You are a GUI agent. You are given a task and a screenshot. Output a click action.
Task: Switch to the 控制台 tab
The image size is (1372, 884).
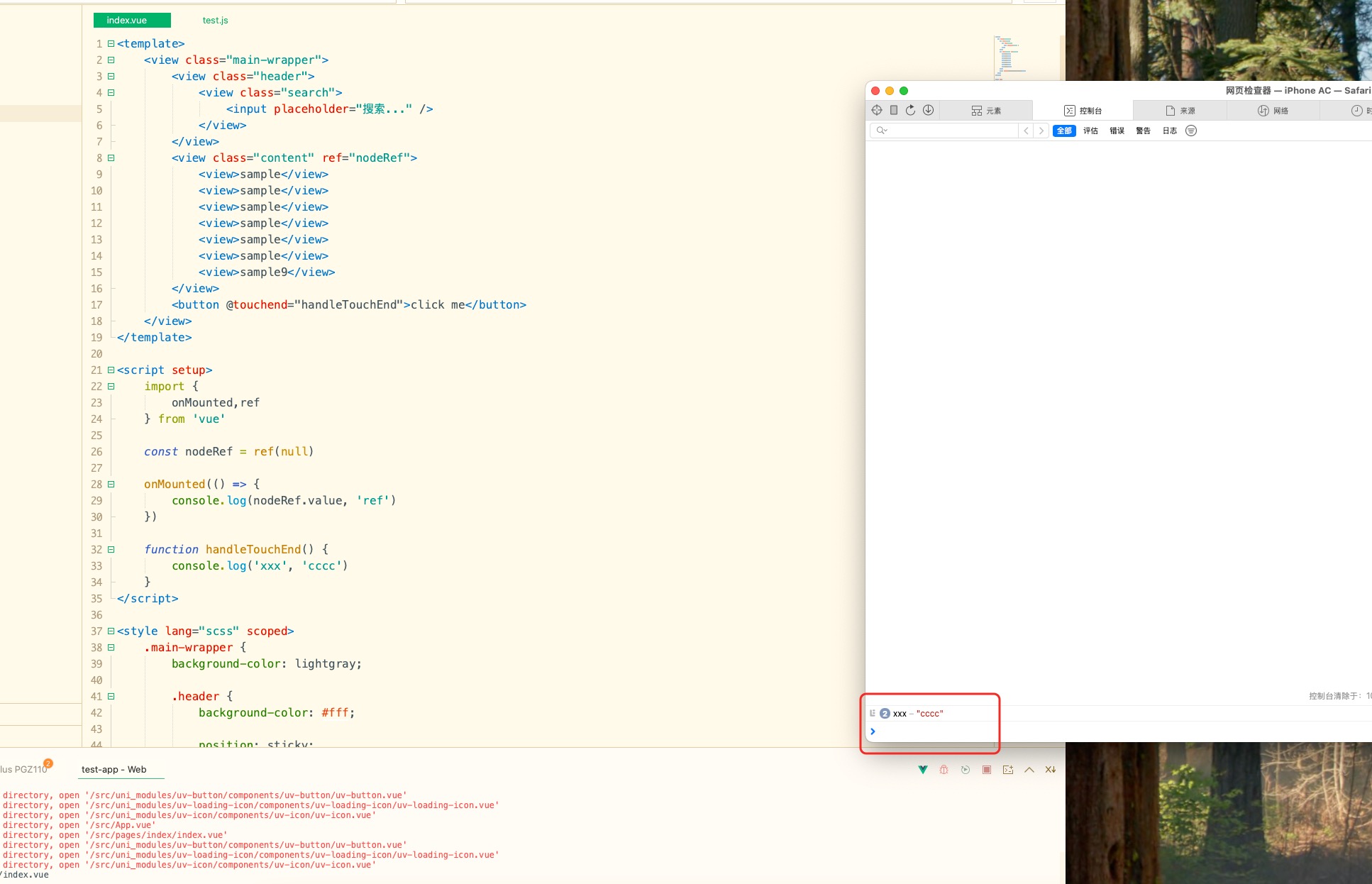tap(1083, 111)
